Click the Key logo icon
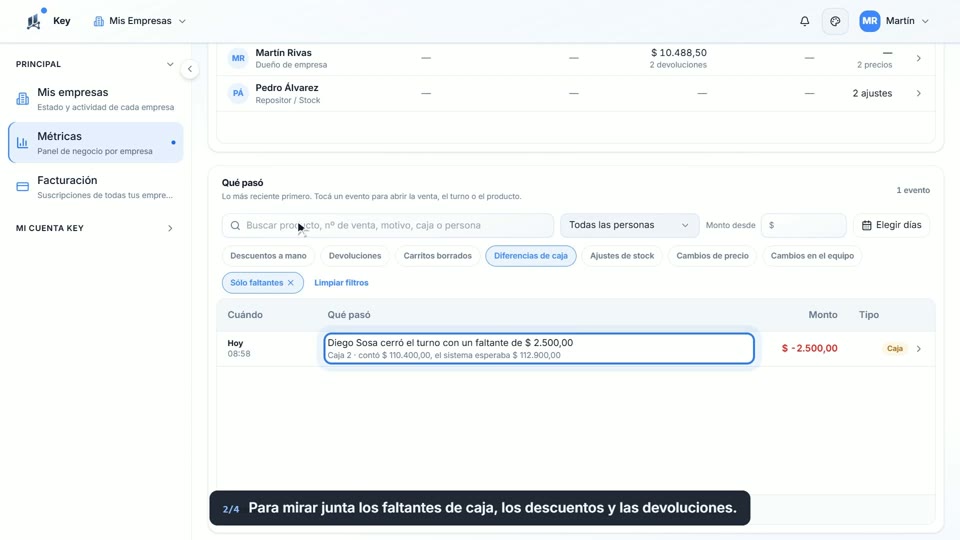The width and height of the screenshot is (960, 540). pyautogui.click(x=34, y=21)
